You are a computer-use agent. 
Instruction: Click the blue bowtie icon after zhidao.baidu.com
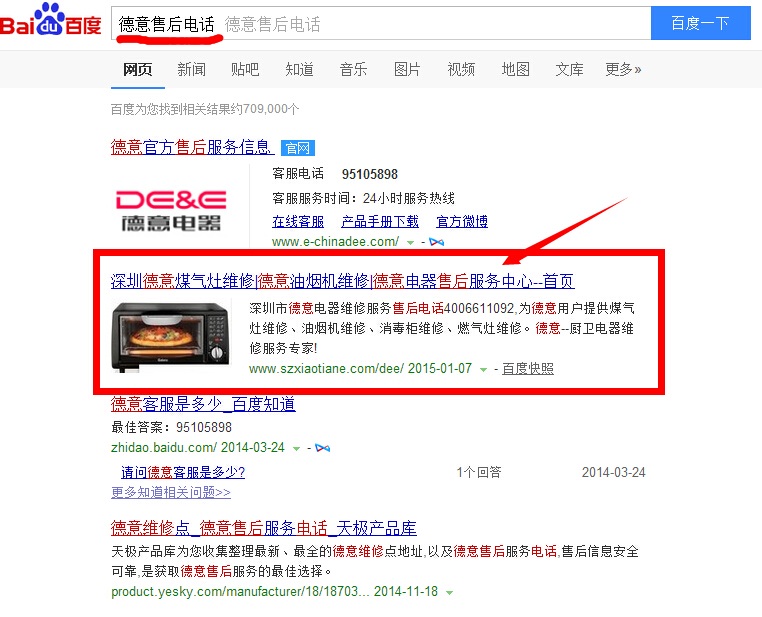[x=322, y=448]
